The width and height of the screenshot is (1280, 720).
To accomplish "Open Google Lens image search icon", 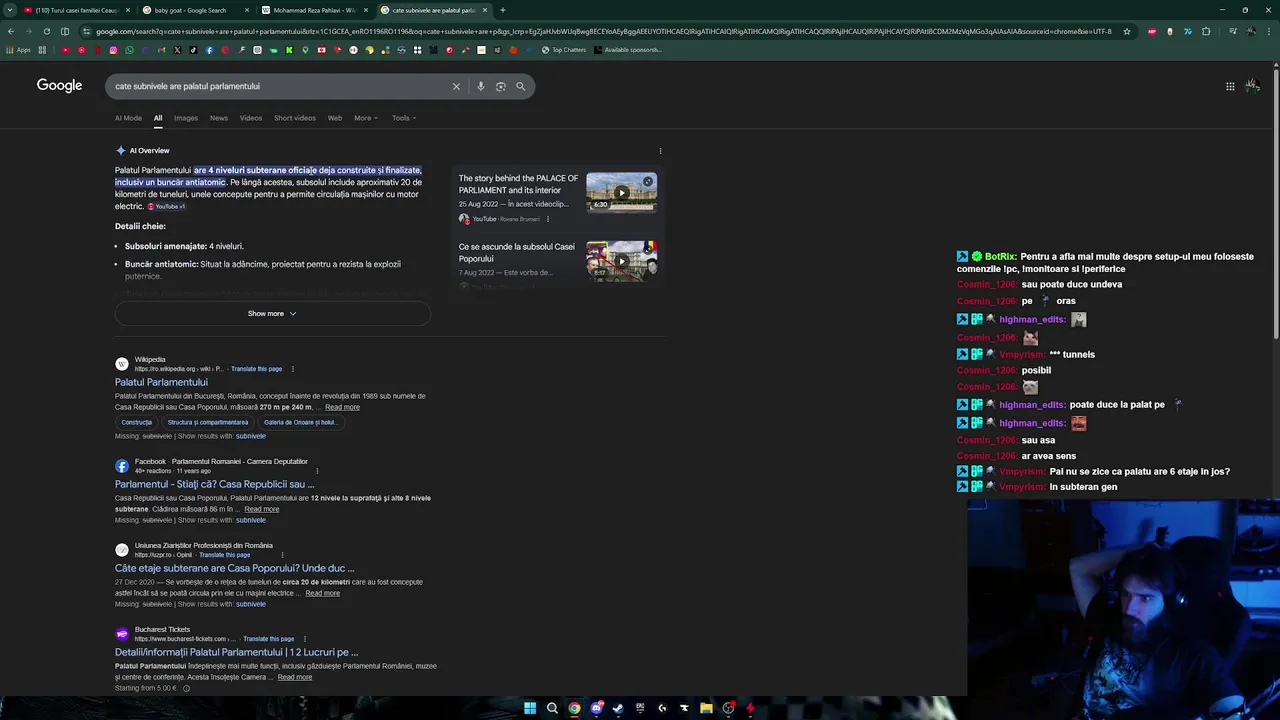I will pyautogui.click(x=501, y=86).
